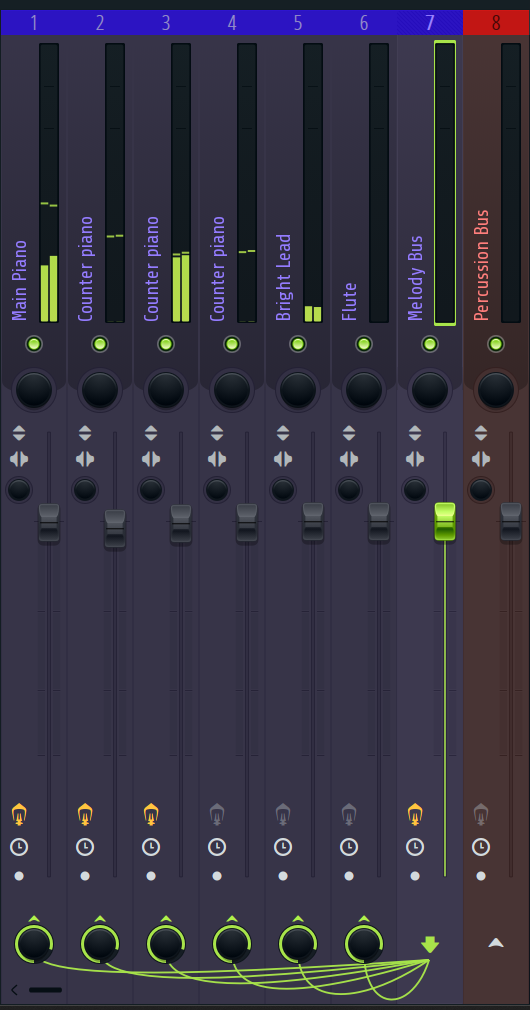
Task: Select mixer track number 7 header
Action: click(430, 23)
